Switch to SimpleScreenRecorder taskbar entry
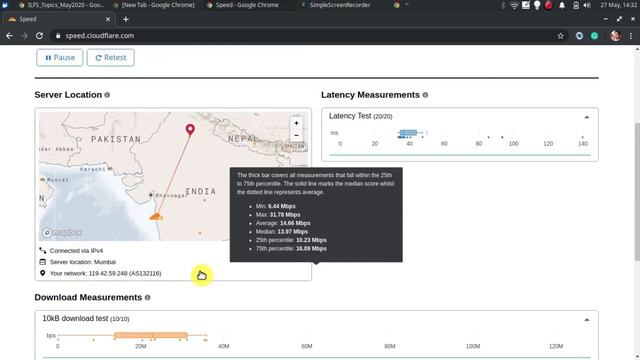The height and width of the screenshot is (360, 640). click(x=336, y=5)
